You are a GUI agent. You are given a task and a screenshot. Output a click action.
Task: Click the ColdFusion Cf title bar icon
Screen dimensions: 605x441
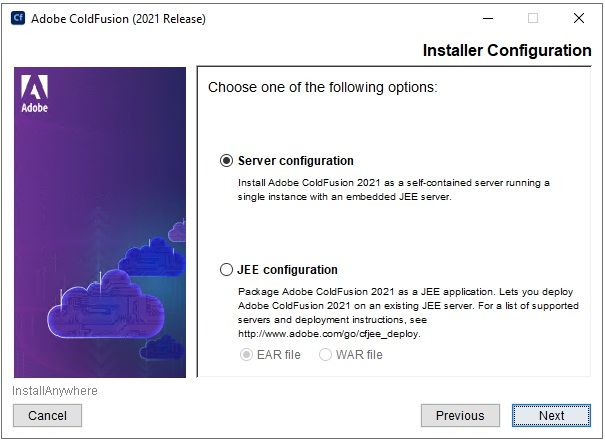(18, 18)
